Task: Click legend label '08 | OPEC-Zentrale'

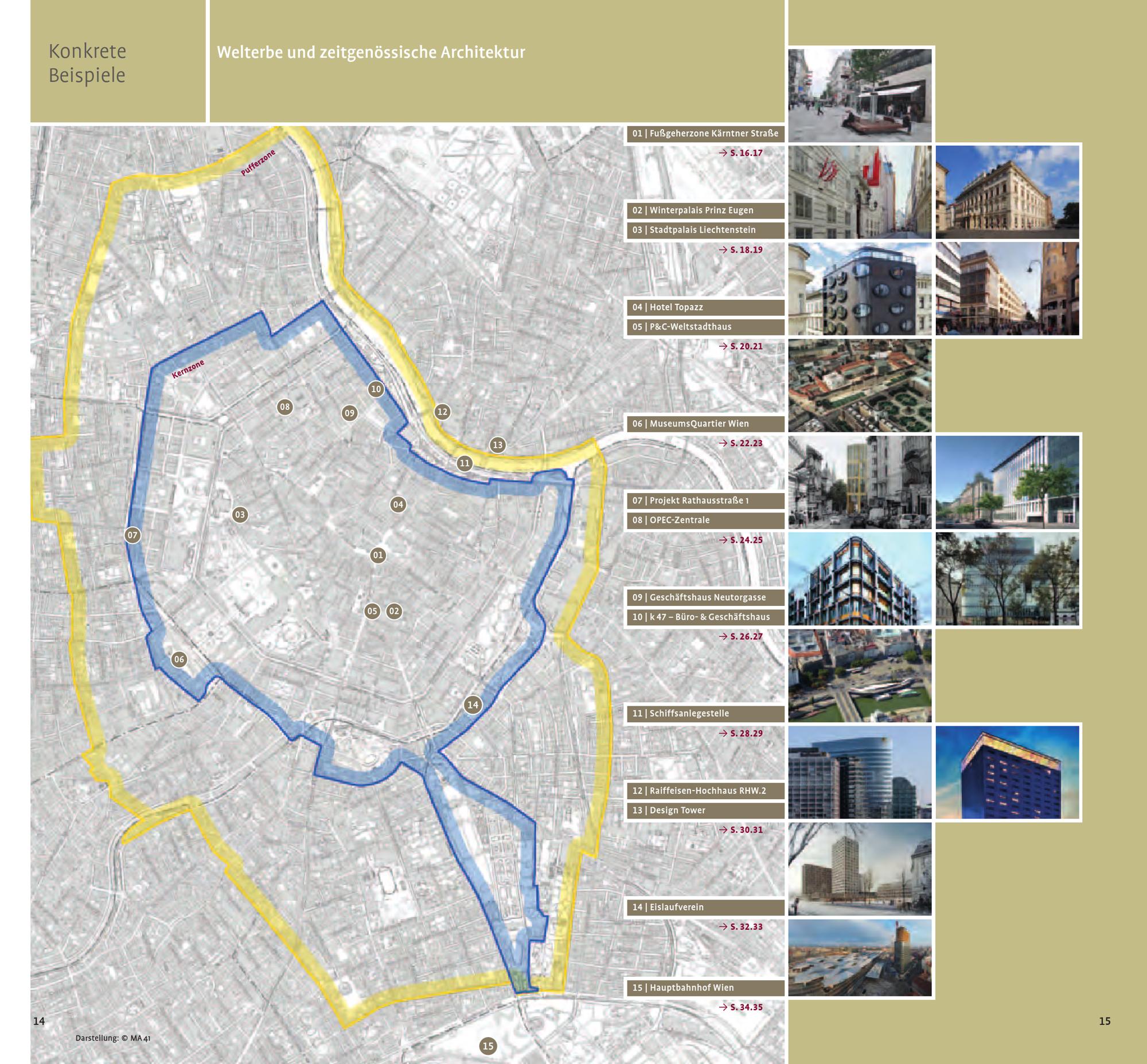Action: click(705, 520)
